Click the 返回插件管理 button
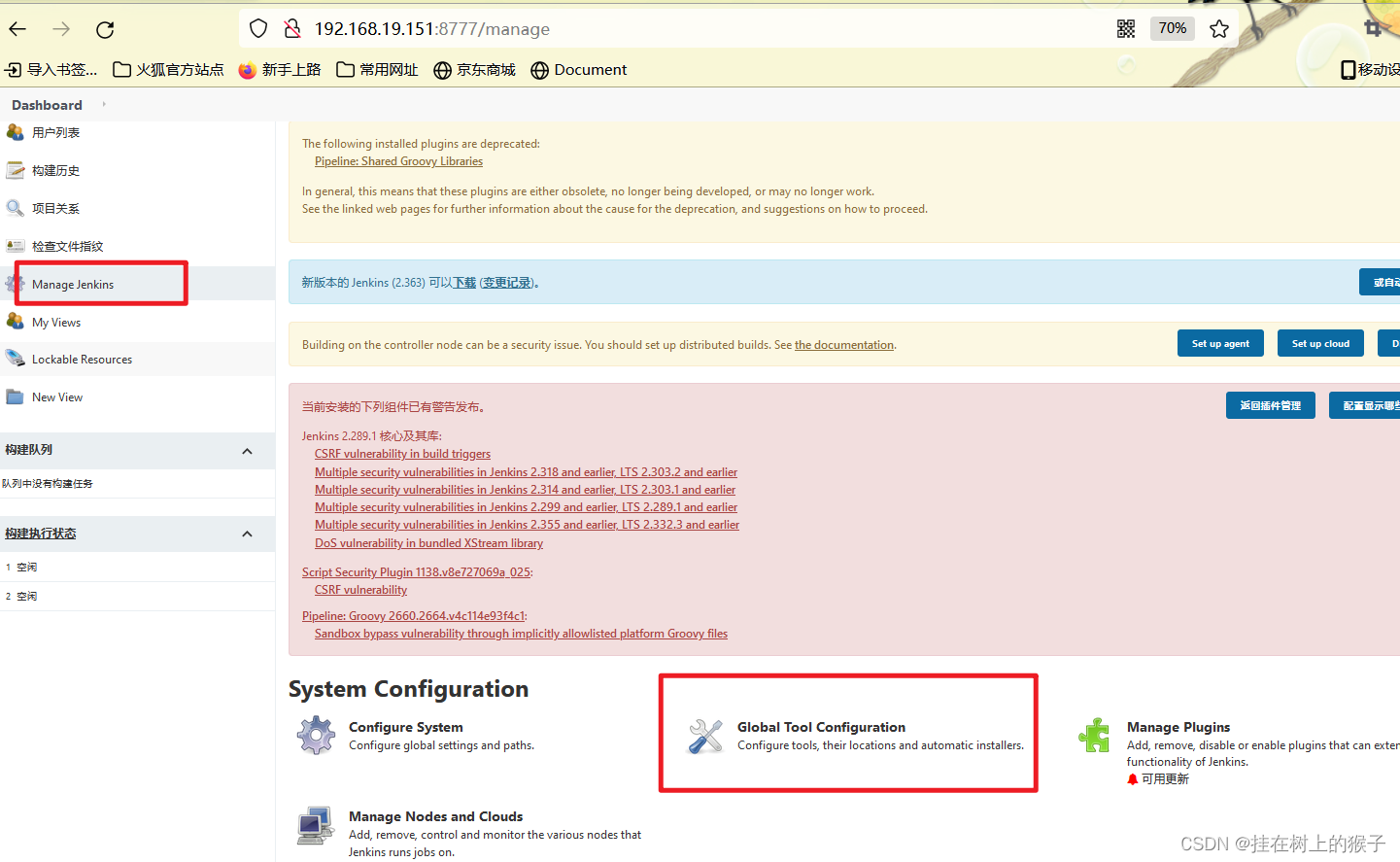Image resolution: width=1400 pixels, height=862 pixels. coord(1270,405)
